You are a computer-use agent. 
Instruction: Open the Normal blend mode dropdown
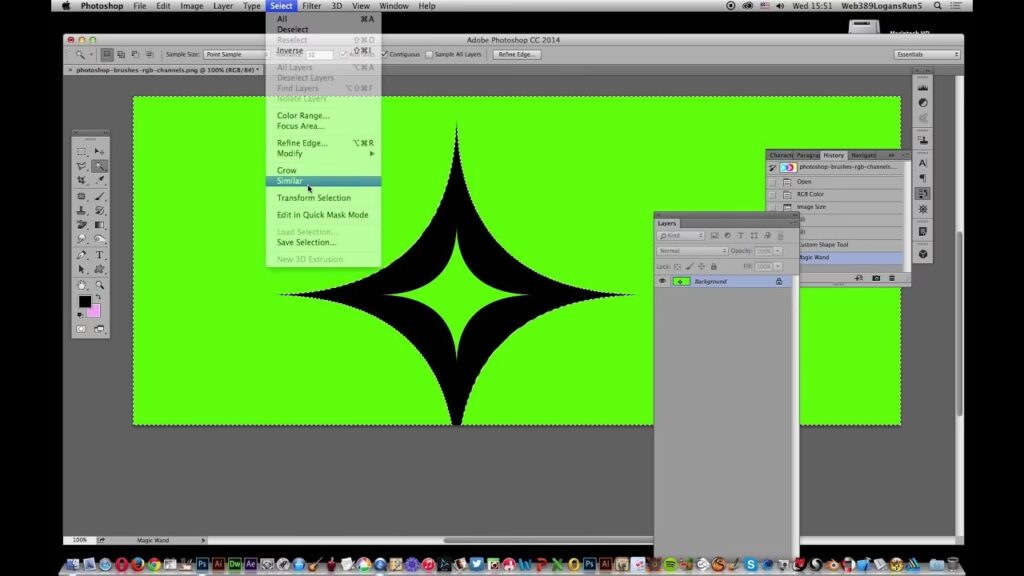(x=692, y=251)
